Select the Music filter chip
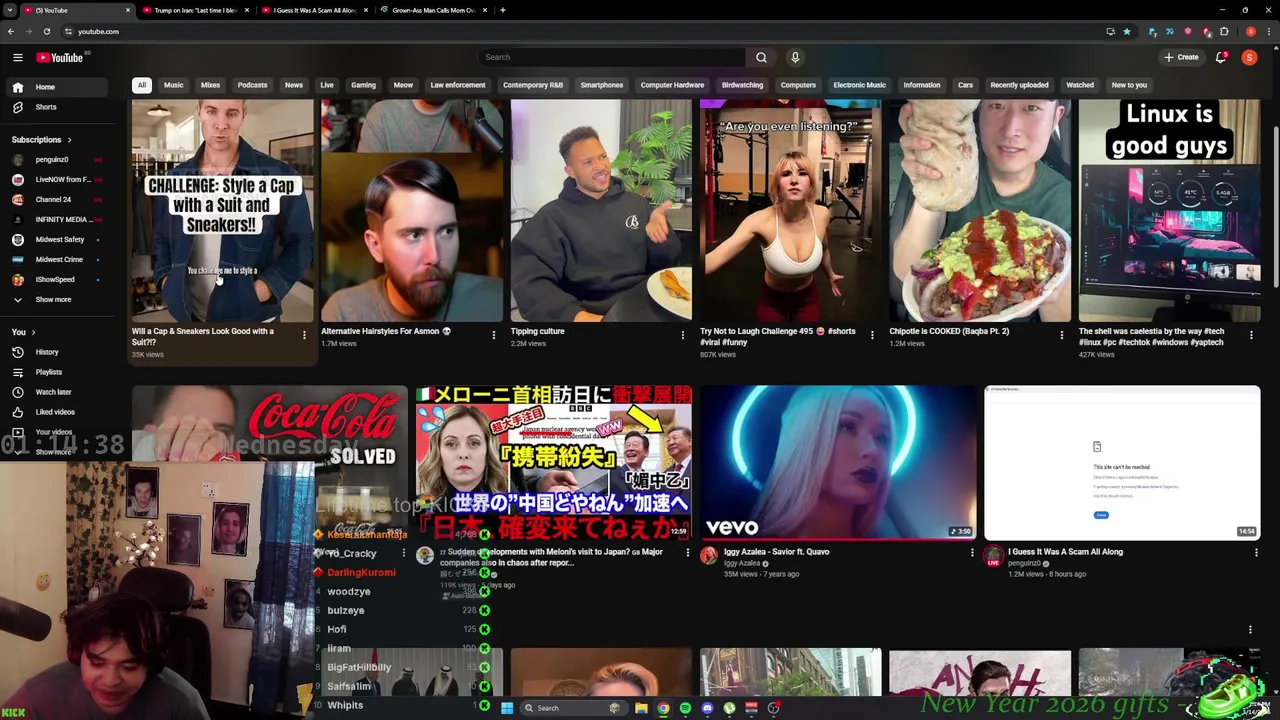 pyautogui.click(x=174, y=85)
